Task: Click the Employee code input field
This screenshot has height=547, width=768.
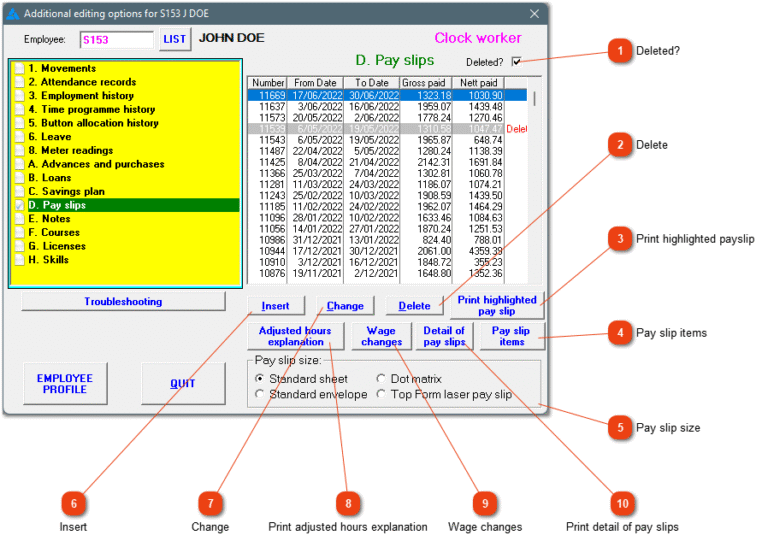Action: click(x=115, y=40)
